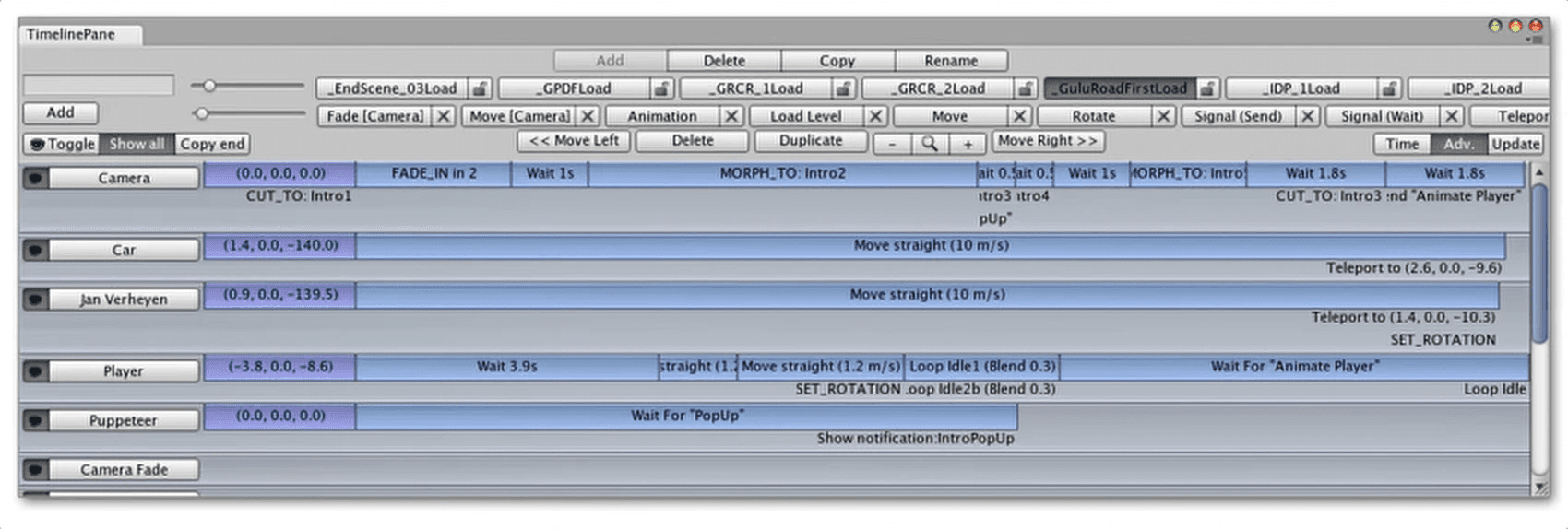Open the pane options menu icon
Image resolution: width=1568 pixels, height=529 pixels.
click(1533, 41)
